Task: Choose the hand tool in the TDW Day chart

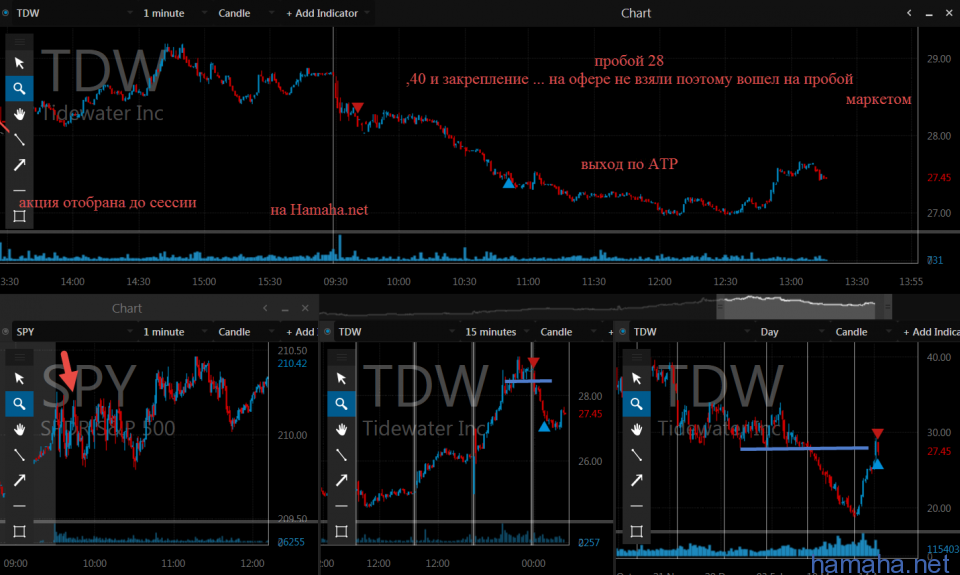Action: point(636,429)
